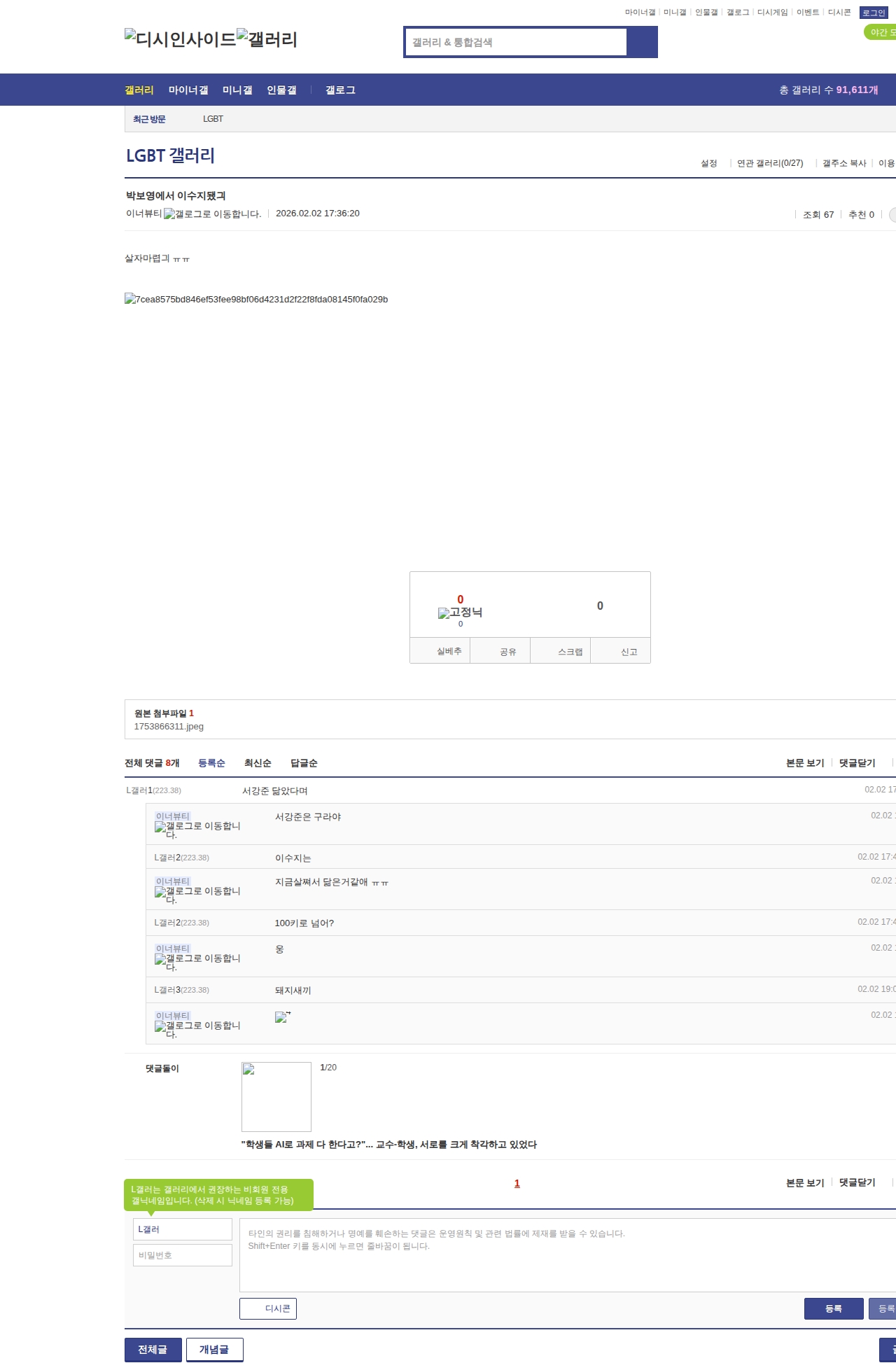Open attached file 1753866311.jpeg
The height and width of the screenshot is (1370, 896).
point(169,727)
